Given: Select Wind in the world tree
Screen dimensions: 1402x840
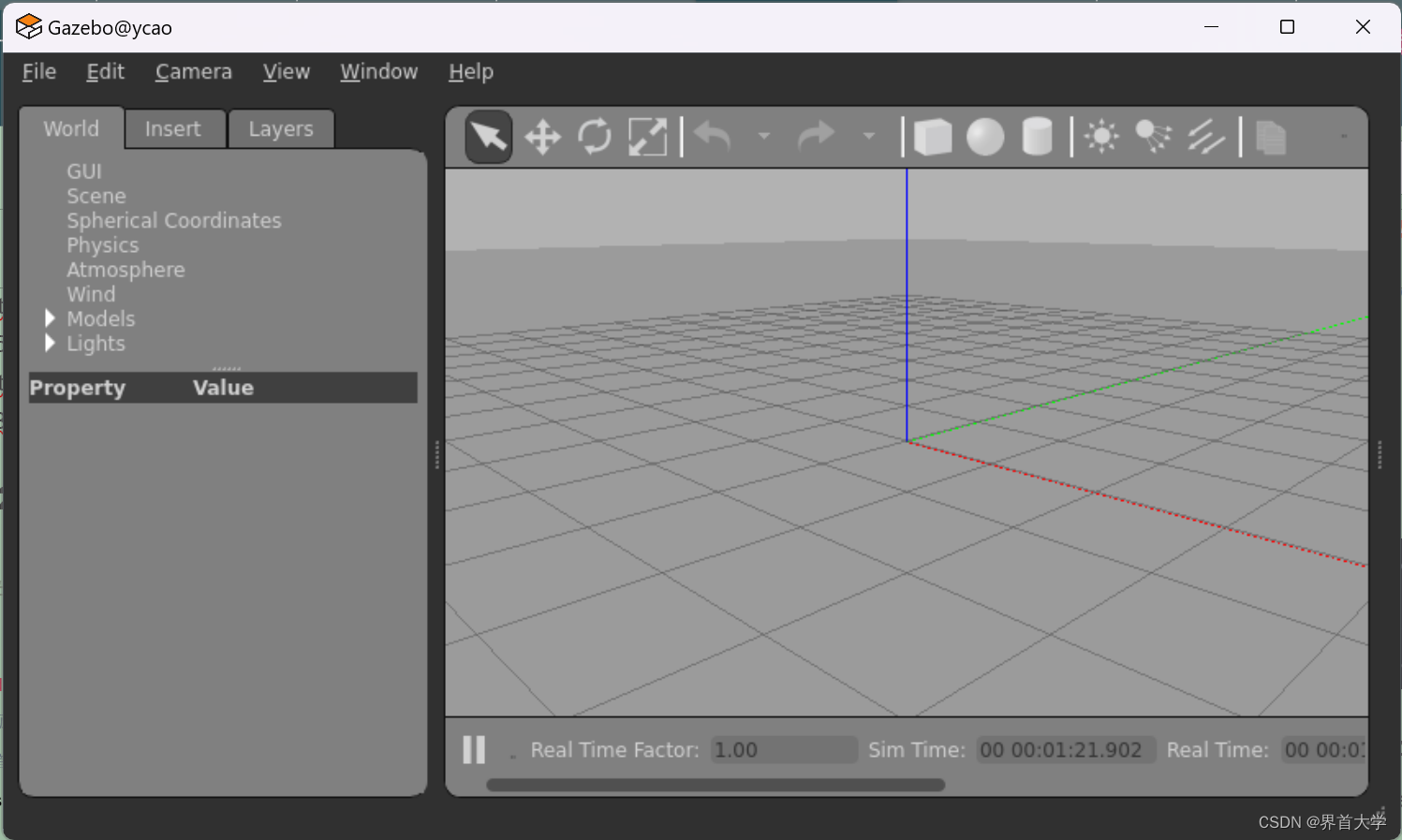Looking at the screenshot, I should (x=91, y=294).
